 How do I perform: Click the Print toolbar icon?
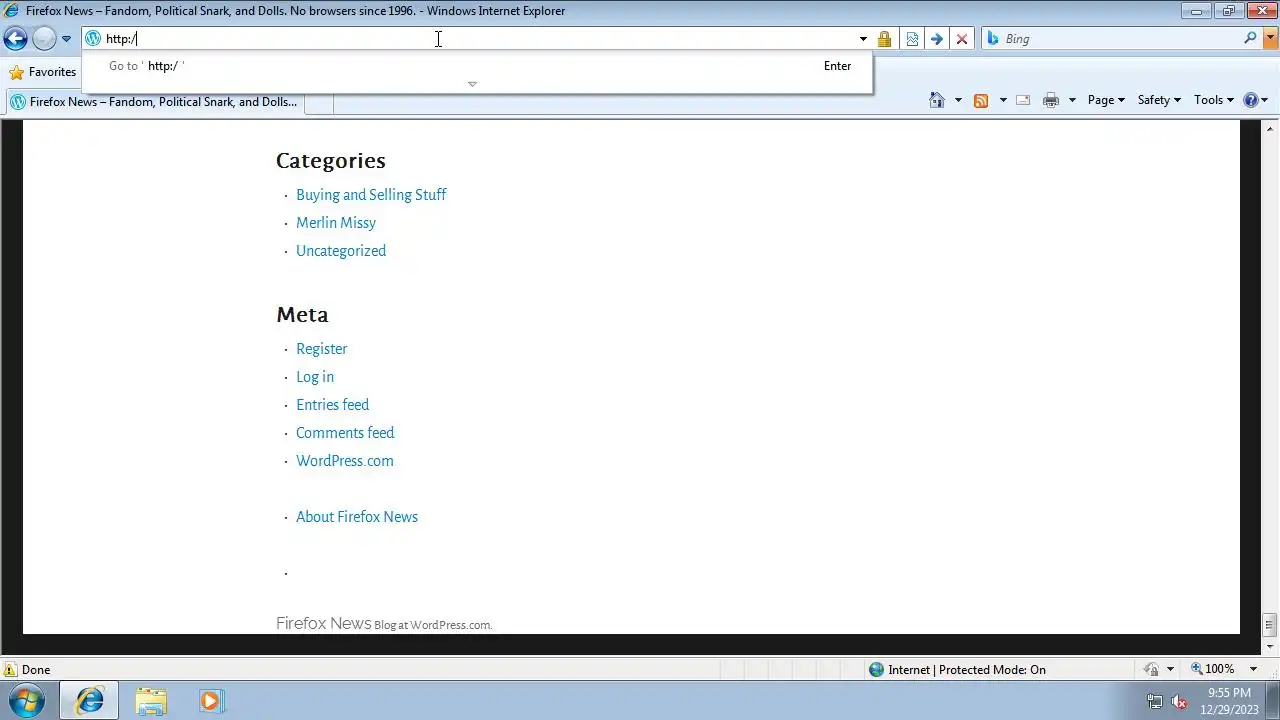coord(1051,100)
